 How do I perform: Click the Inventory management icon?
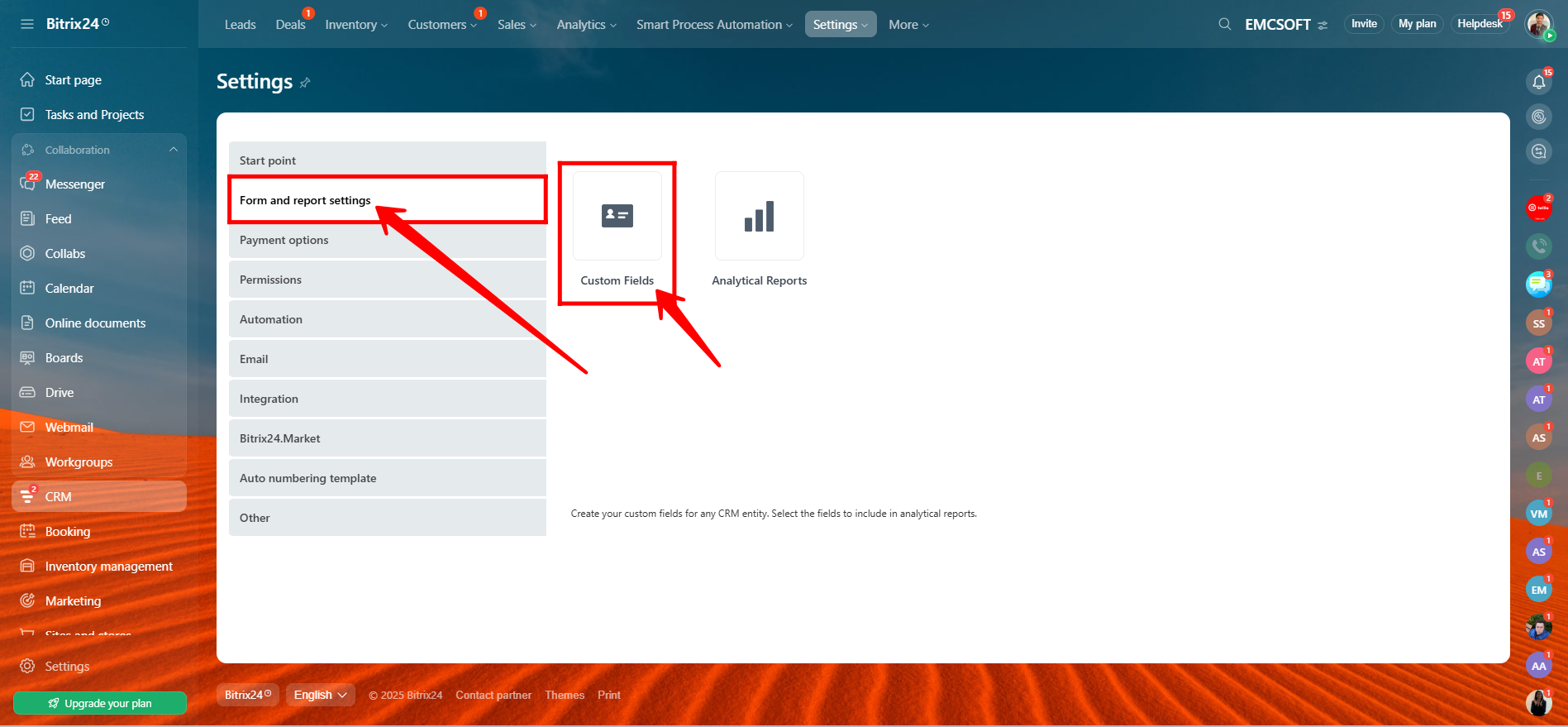(27, 566)
